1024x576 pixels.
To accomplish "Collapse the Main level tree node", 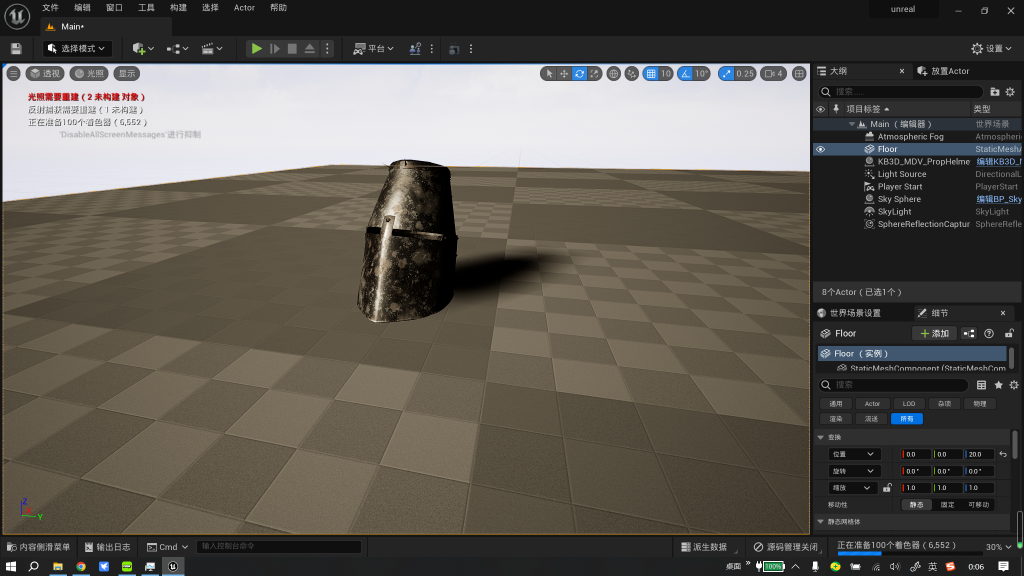I will click(852, 124).
